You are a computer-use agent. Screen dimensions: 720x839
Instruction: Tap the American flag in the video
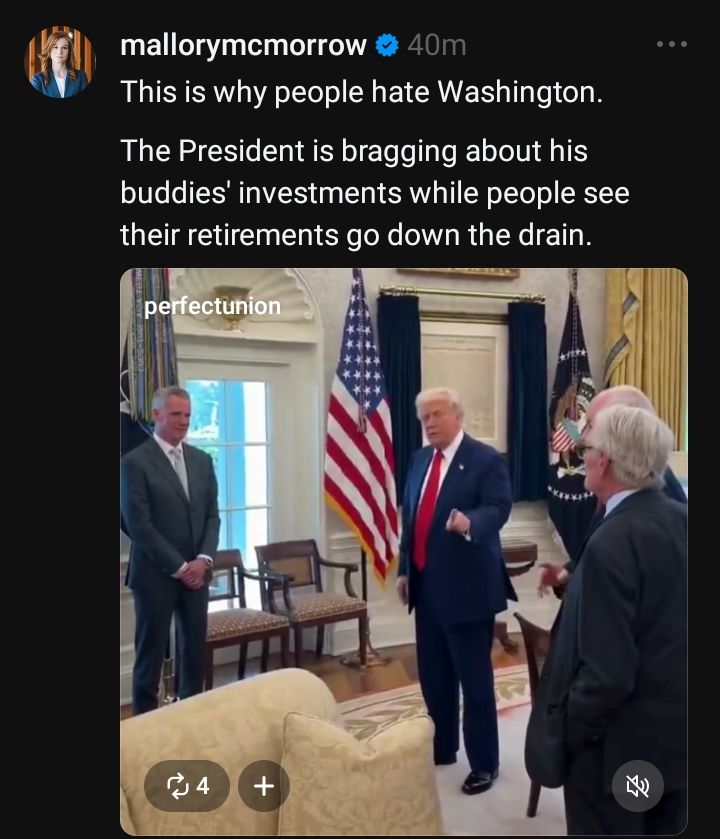coord(360,428)
